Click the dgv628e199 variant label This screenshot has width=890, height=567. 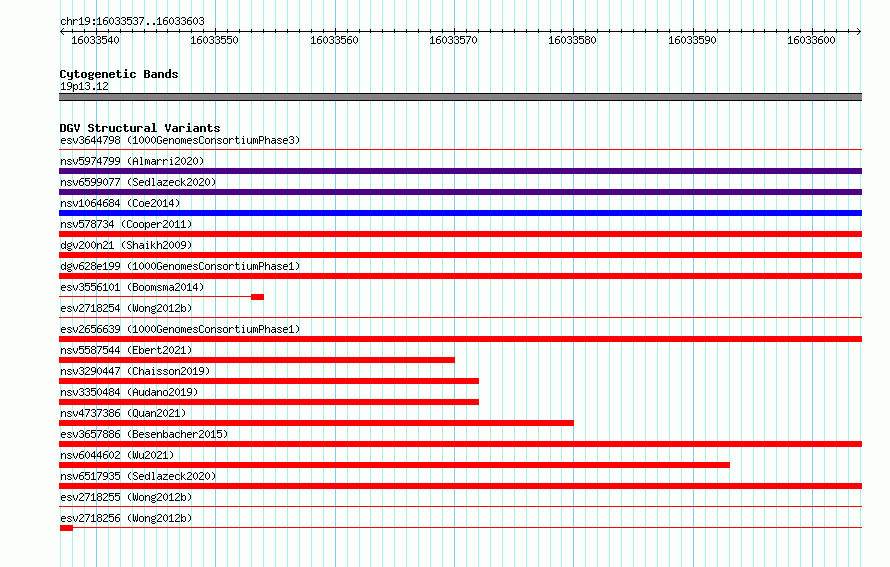coord(180,266)
